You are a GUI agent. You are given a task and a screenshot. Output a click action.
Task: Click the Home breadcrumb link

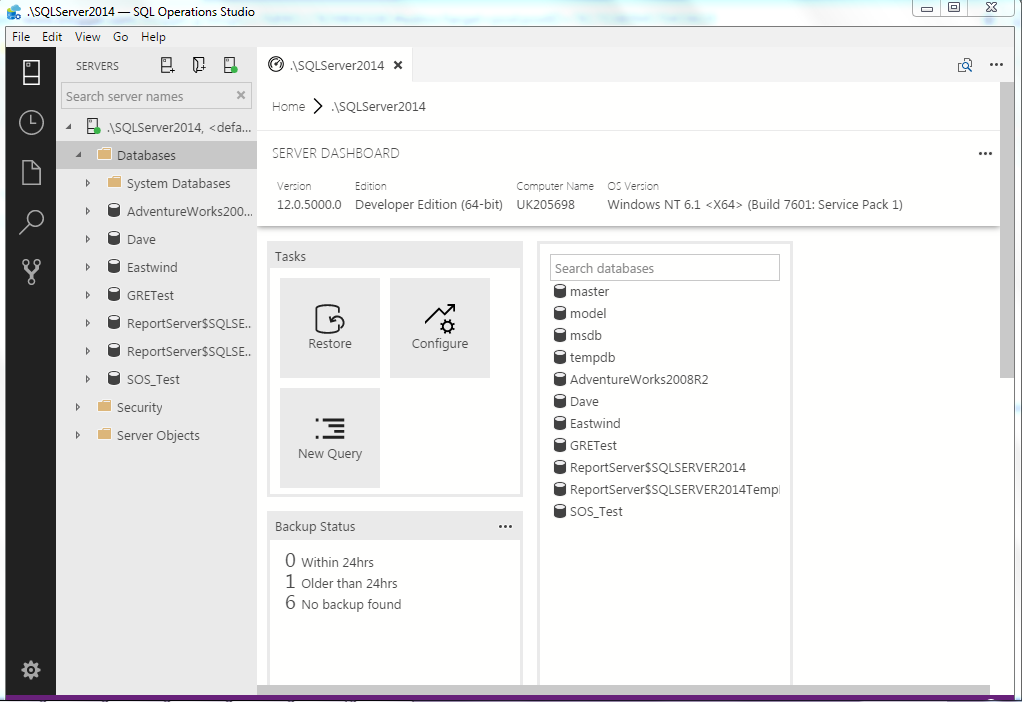coord(288,106)
